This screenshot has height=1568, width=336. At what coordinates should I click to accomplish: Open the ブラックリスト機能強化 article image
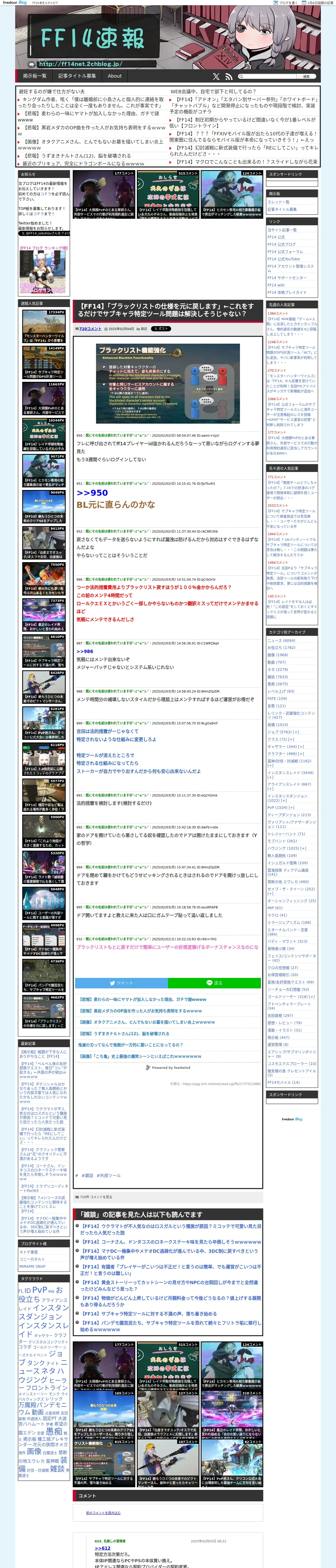[168, 383]
